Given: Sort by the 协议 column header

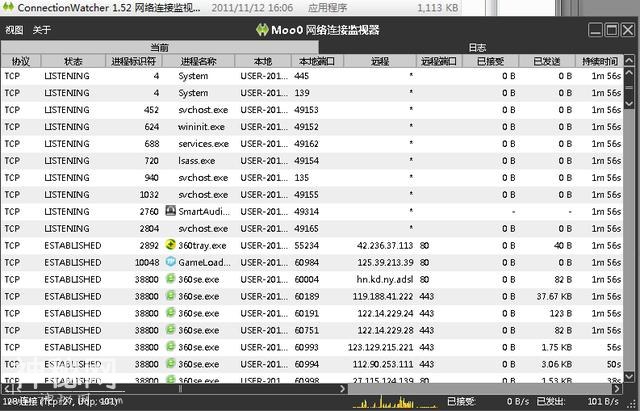Looking at the screenshot, I should click(x=21, y=61).
